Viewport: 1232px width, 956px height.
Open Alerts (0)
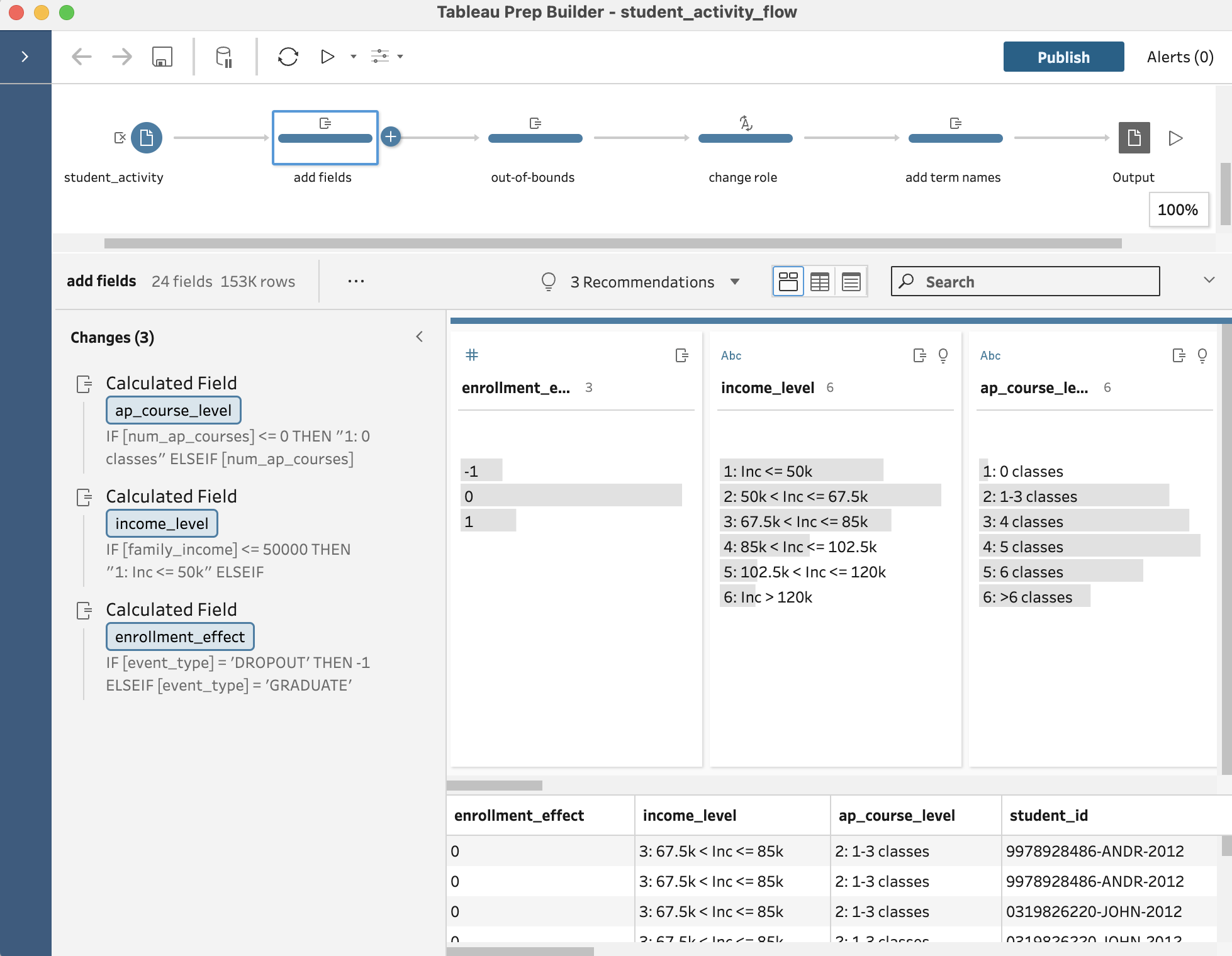[x=1180, y=57]
